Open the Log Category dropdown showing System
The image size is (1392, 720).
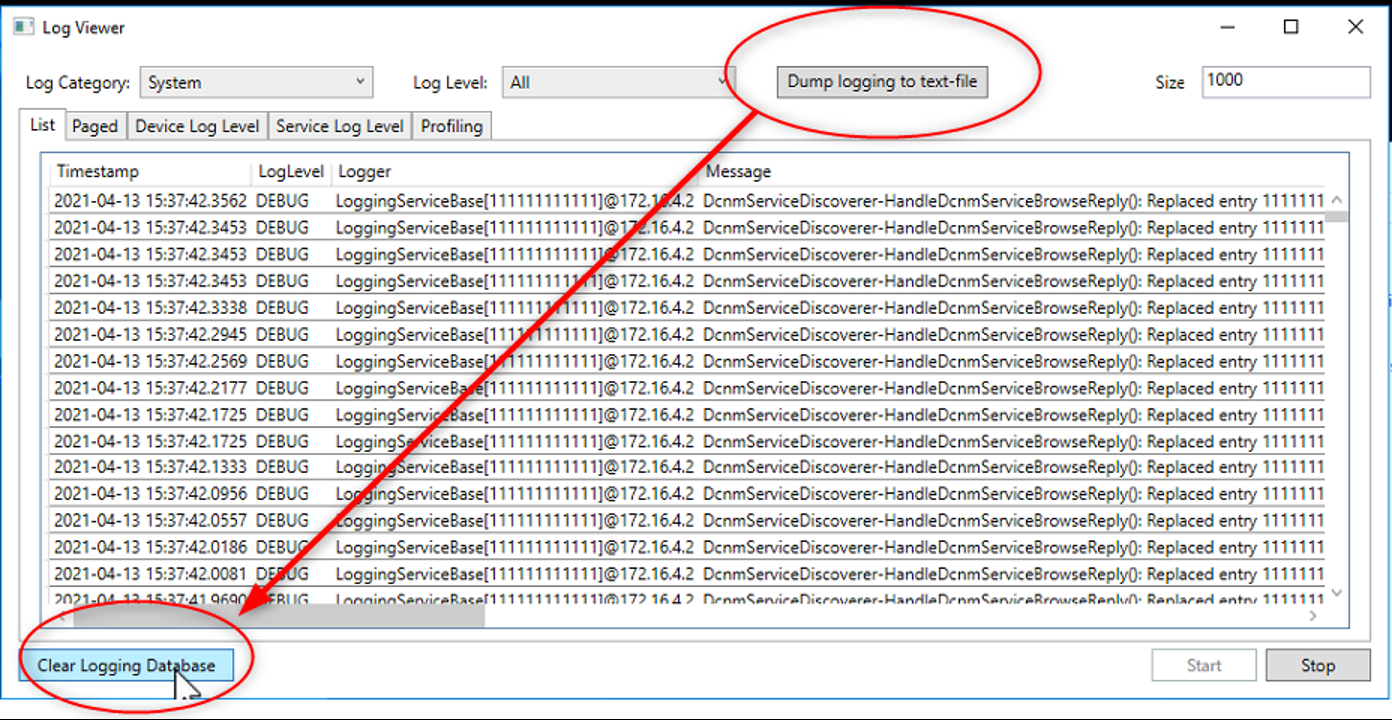[257, 83]
